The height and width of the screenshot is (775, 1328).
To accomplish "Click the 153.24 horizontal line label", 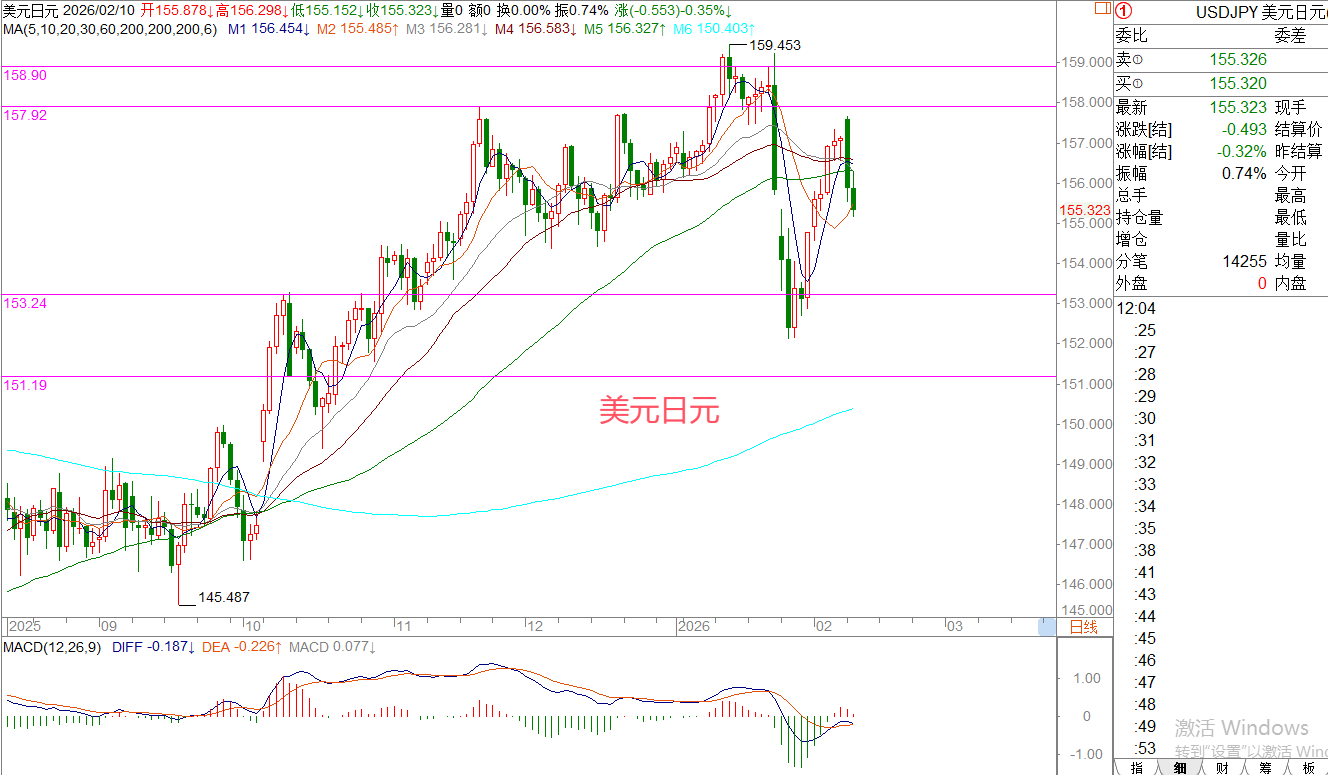I will pyautogui.click(x=25, y=302).
